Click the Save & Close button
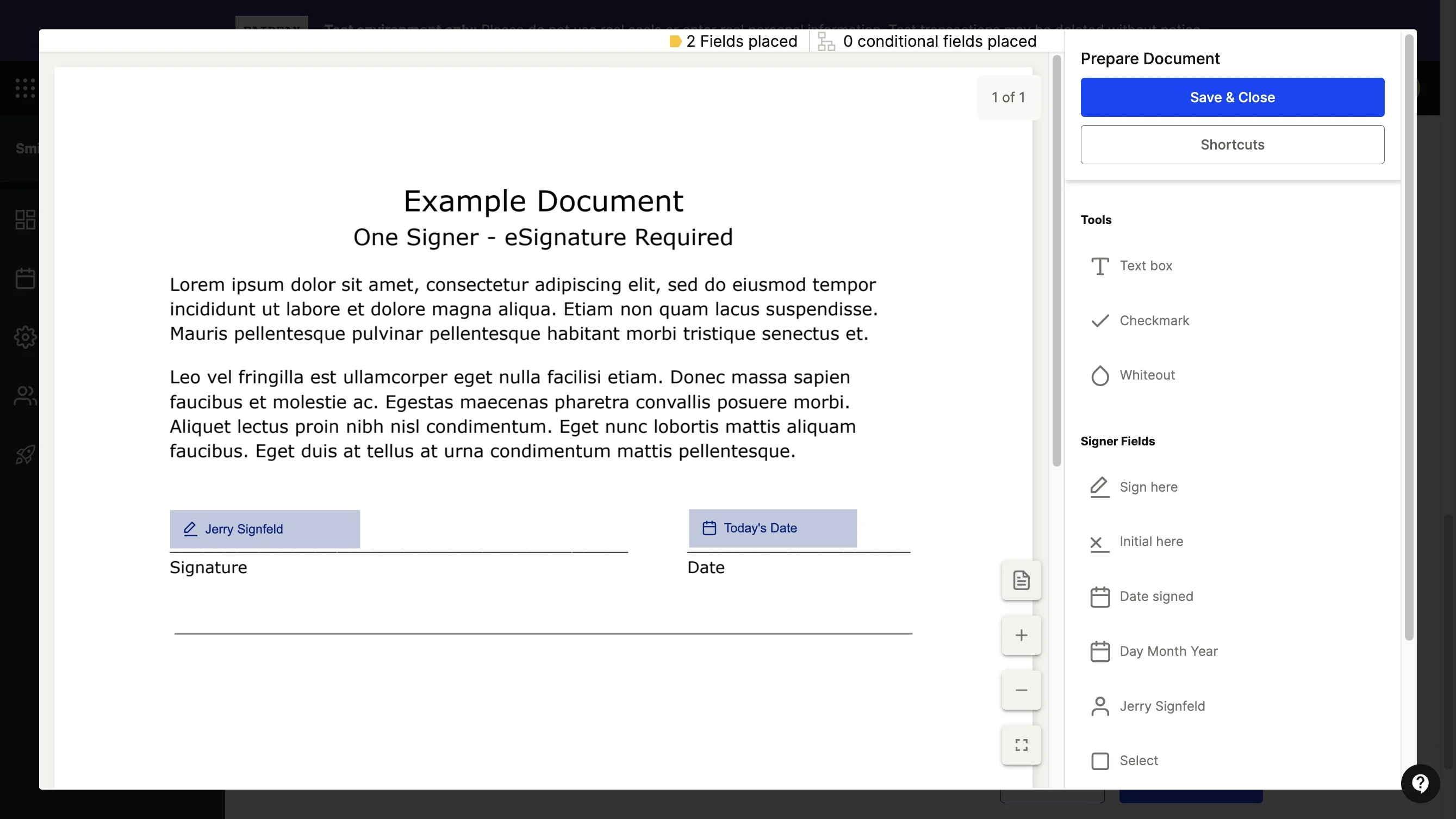This screenshot has width=1456, height=819. (x=1232, y=97)
